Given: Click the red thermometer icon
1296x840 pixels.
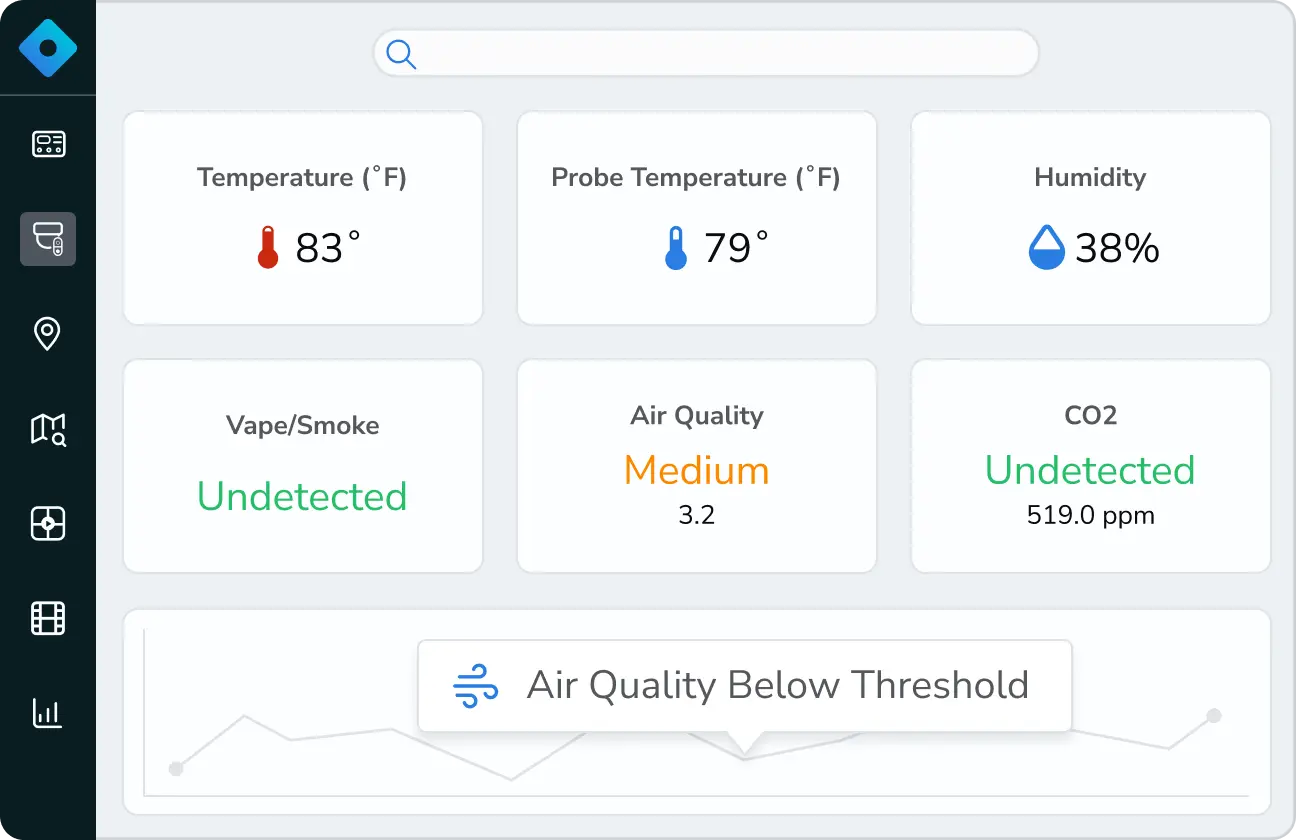Looking at the screenshot, I should [x=267, y=246].
